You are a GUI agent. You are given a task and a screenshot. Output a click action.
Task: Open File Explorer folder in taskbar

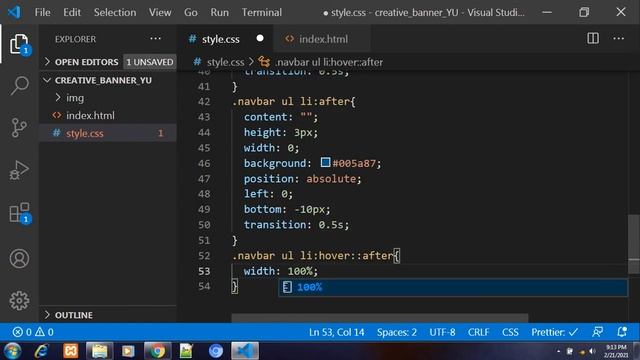(99, 351)
